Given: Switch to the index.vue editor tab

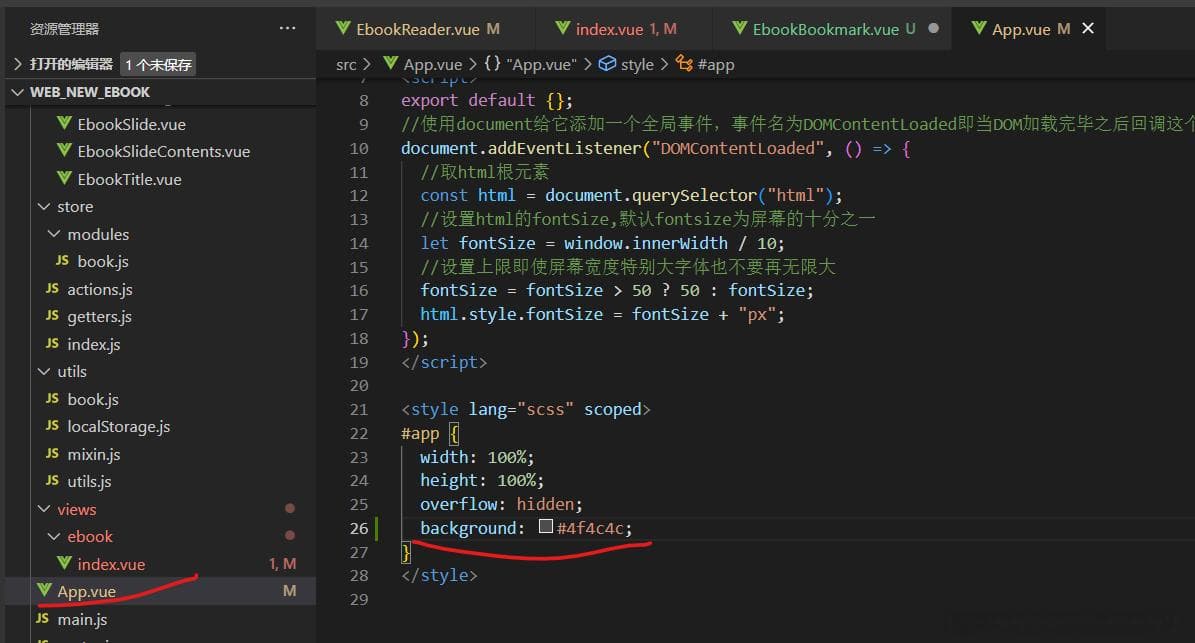Looking at the screenshot, I should coord(609,29).
